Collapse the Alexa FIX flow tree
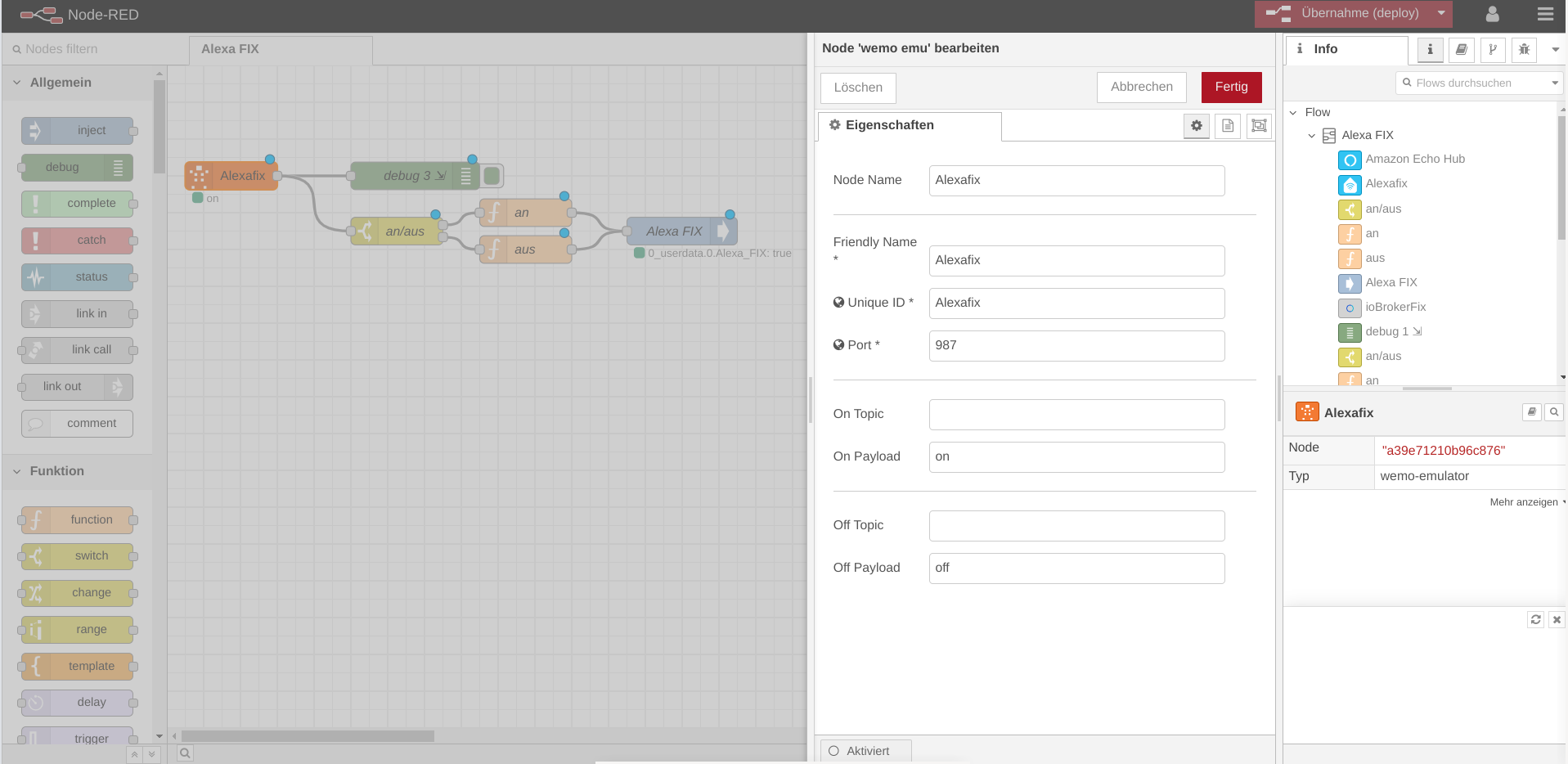This screenshot has height=764, width=1568. [1312, 136]
